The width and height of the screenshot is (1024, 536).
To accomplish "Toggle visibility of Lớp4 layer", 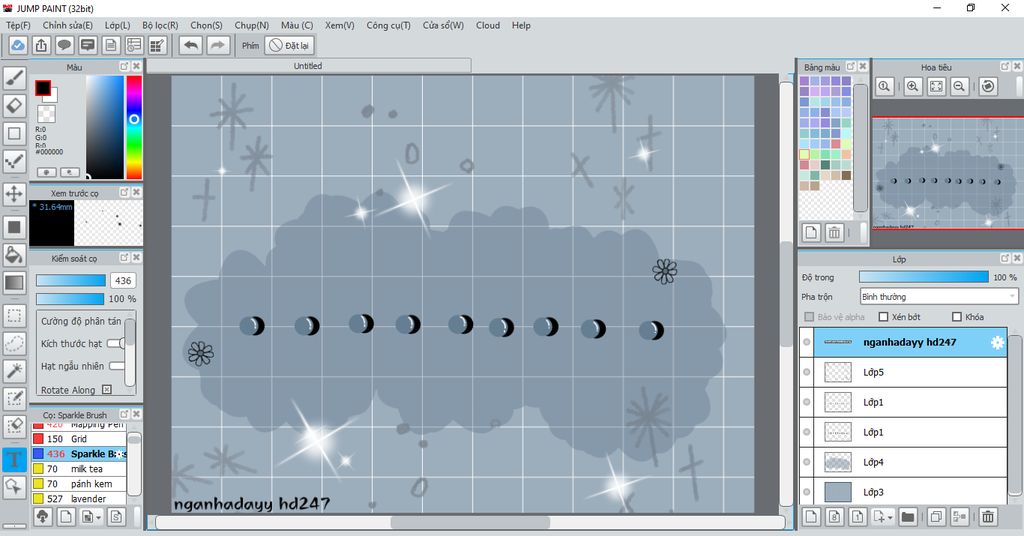I will point(807,462).
